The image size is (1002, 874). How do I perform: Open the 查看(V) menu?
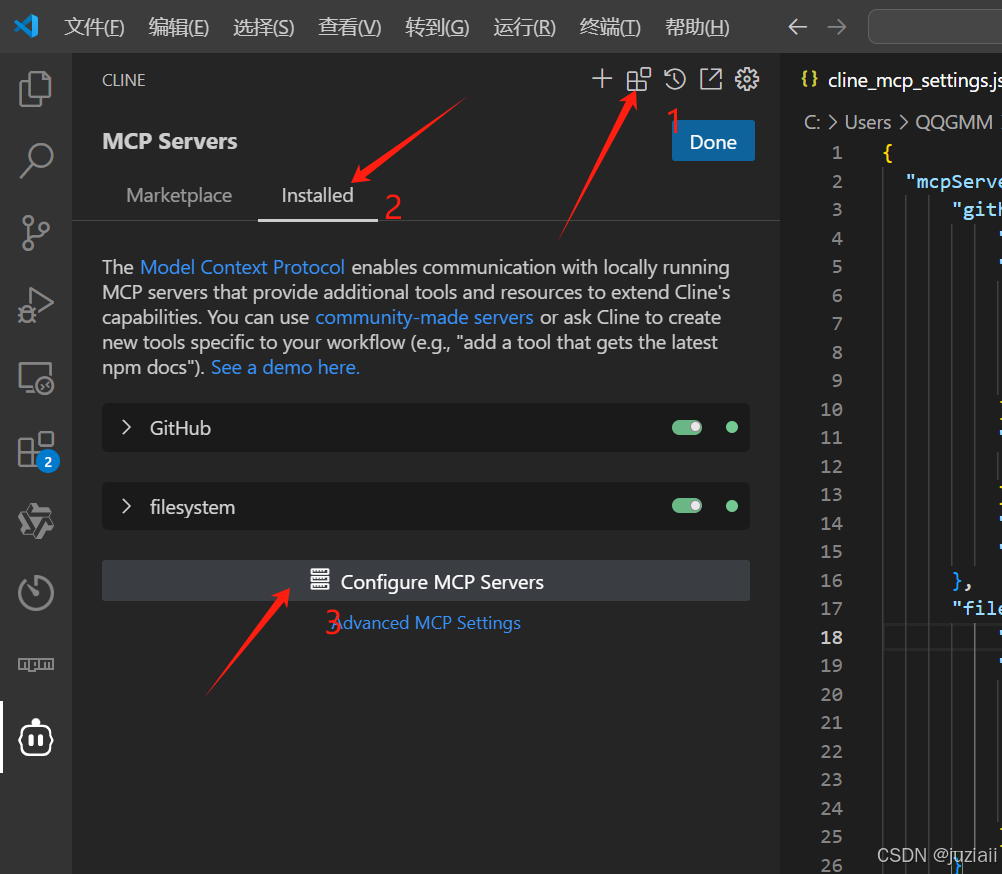[350, 27]
